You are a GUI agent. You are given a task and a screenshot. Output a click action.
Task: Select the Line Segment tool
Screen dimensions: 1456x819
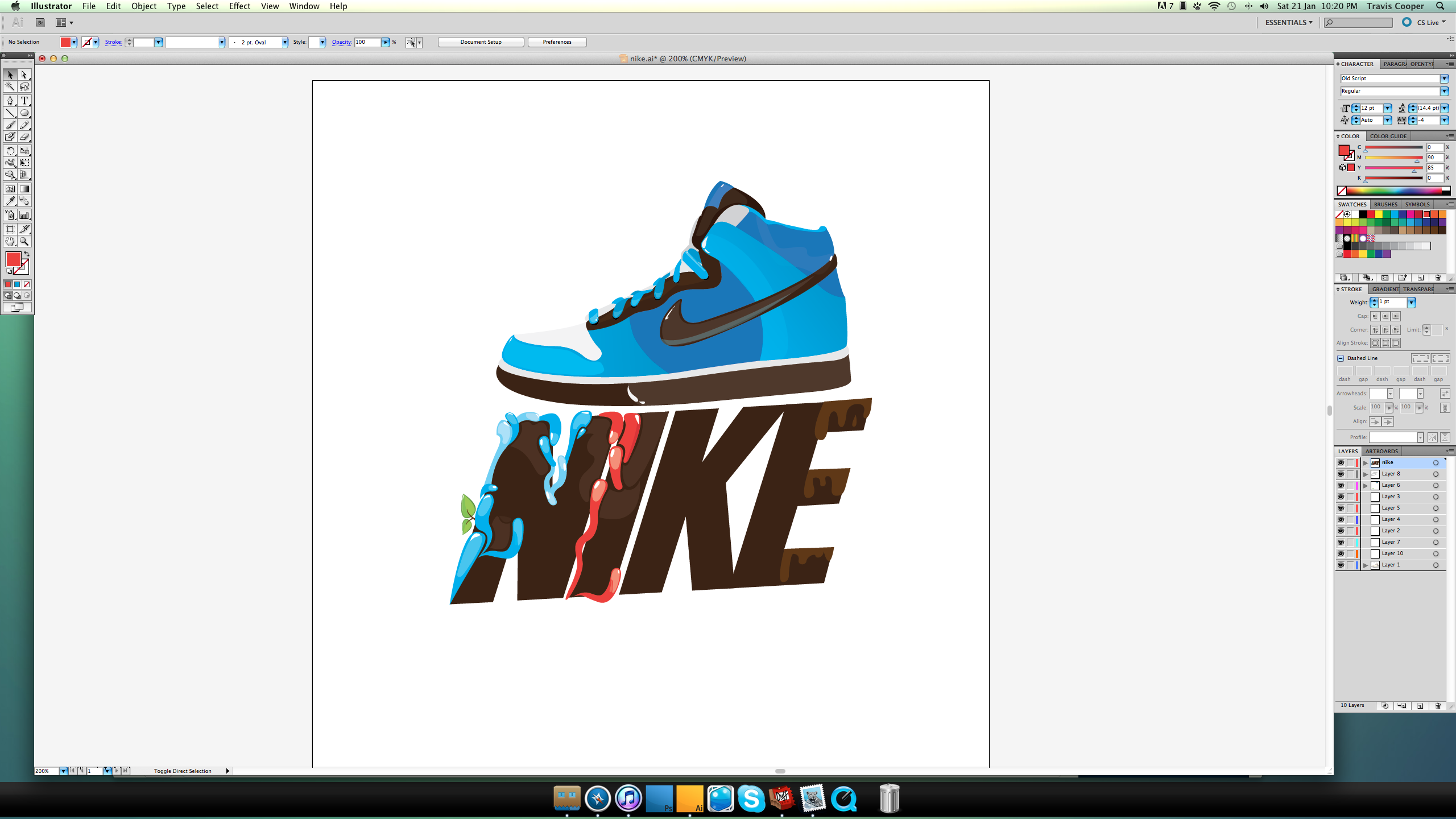coord(10,113)
